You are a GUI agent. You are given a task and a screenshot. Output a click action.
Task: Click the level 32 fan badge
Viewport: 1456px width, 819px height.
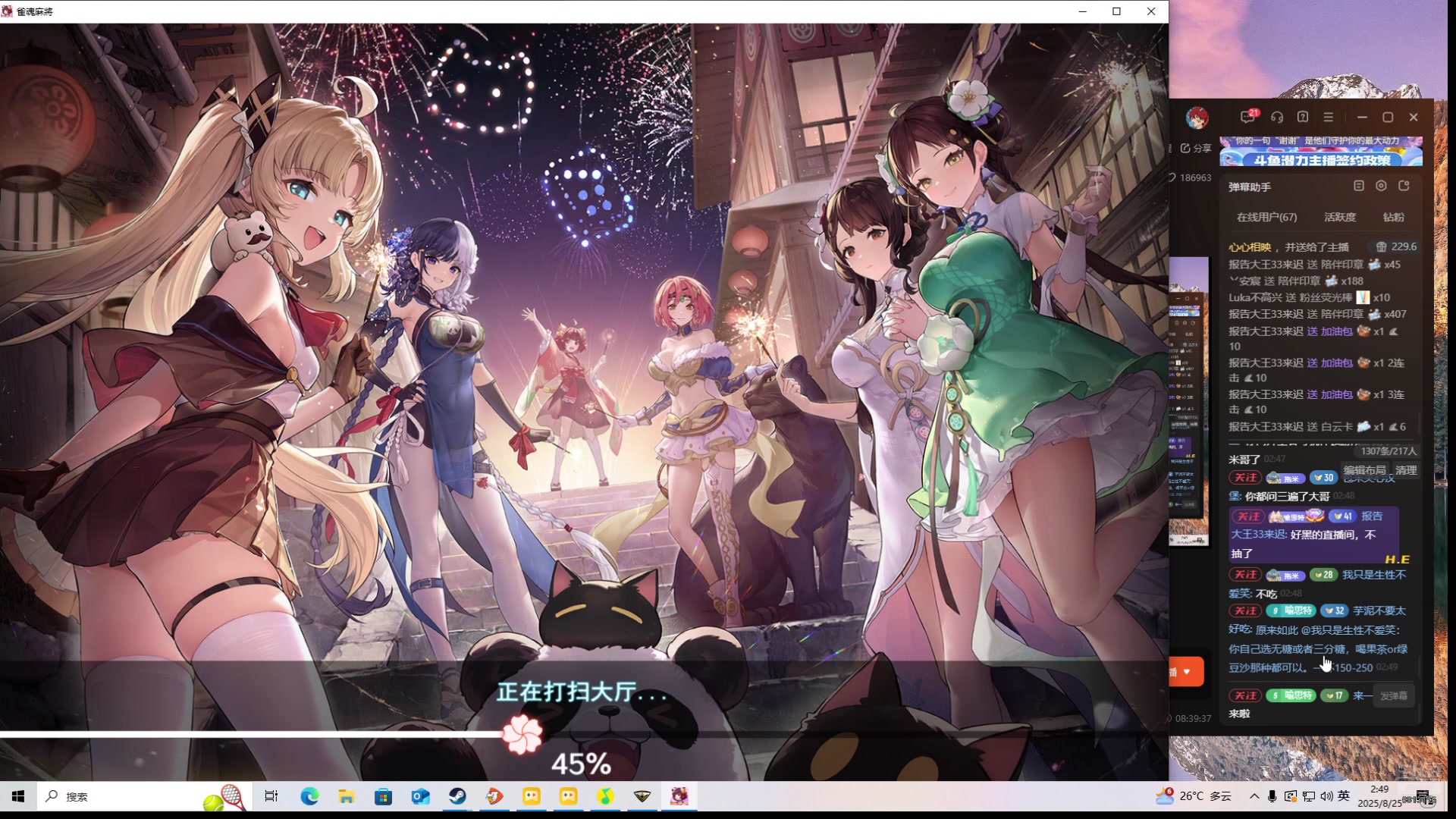[1335, 610]
